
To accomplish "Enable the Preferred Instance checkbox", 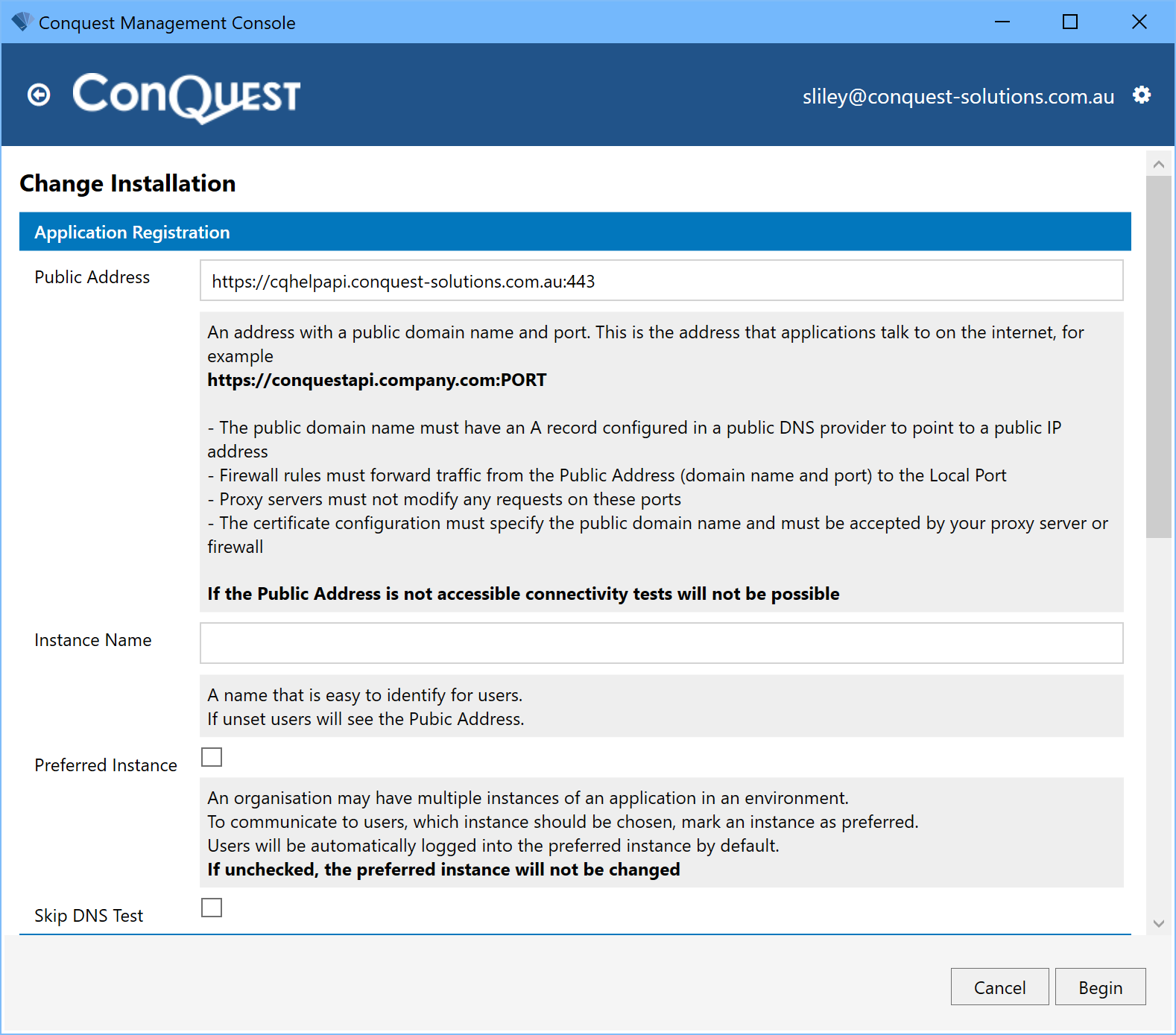I will tap(212, 757).
